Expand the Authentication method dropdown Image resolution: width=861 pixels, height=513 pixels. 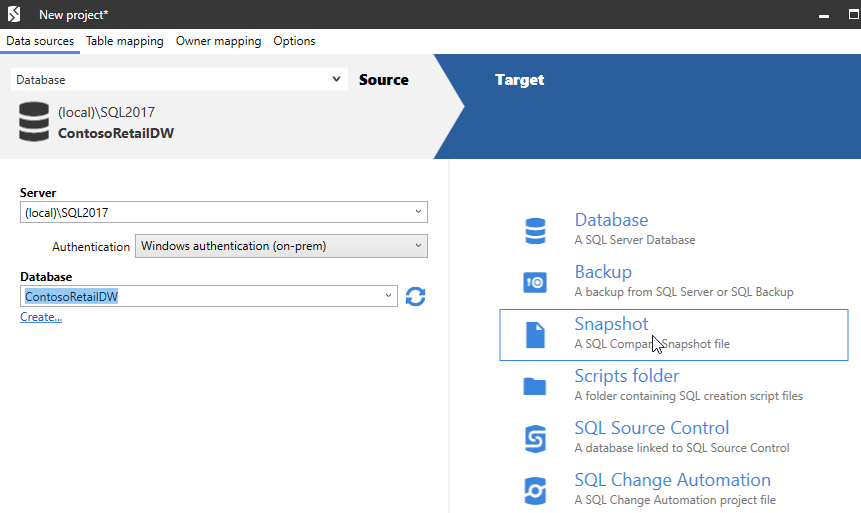417,246
